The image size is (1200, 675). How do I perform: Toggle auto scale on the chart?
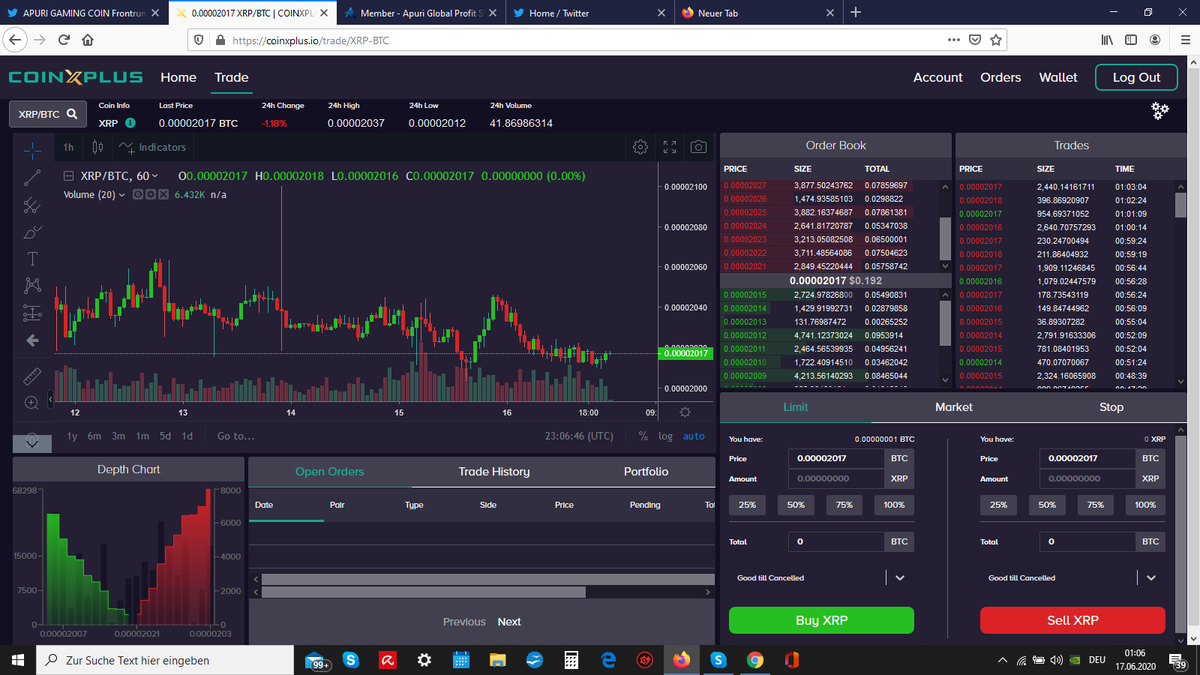coord(694,436)
